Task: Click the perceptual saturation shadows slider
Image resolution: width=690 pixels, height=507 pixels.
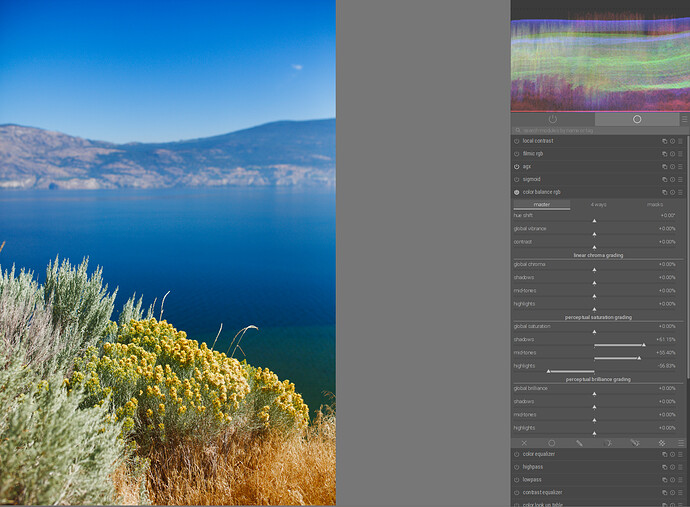Action: pos(594,341)
